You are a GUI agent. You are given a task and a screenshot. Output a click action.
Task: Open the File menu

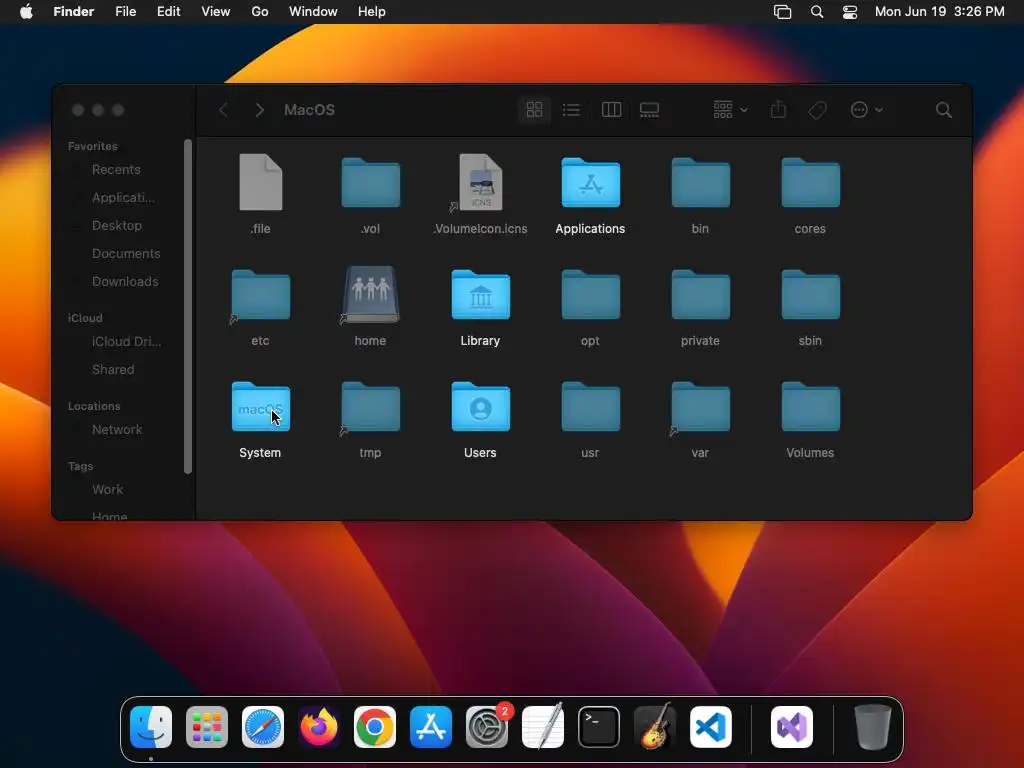point(125,12)
